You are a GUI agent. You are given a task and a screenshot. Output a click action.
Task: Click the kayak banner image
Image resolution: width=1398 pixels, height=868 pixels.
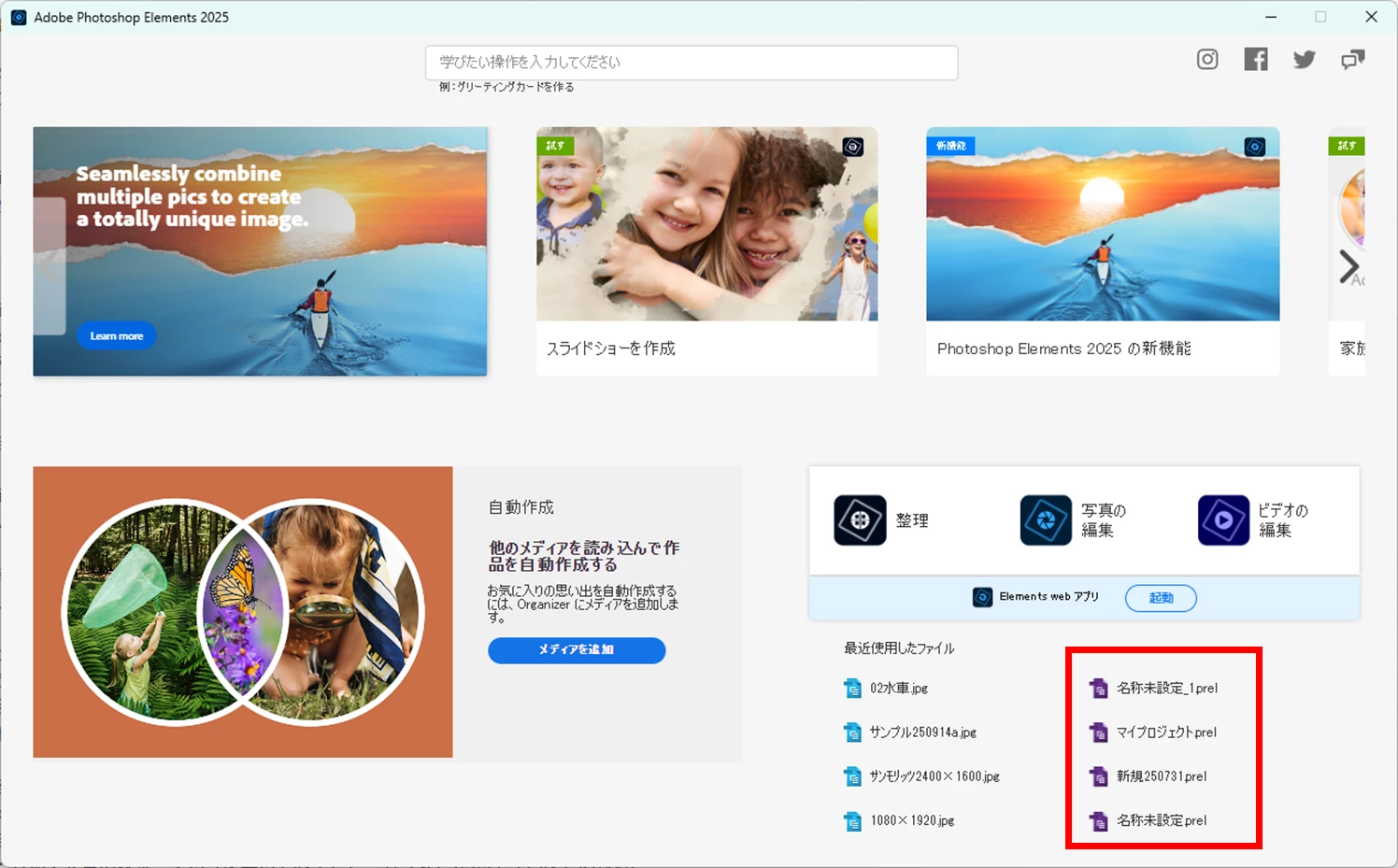260,251
